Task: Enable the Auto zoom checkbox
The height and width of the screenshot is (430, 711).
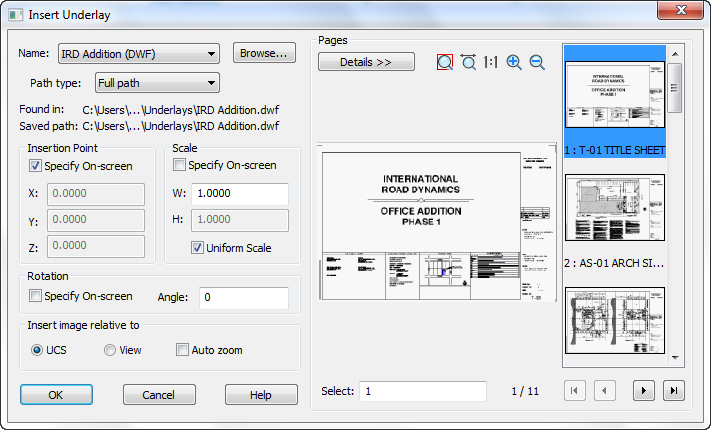Action: [182, 350]
